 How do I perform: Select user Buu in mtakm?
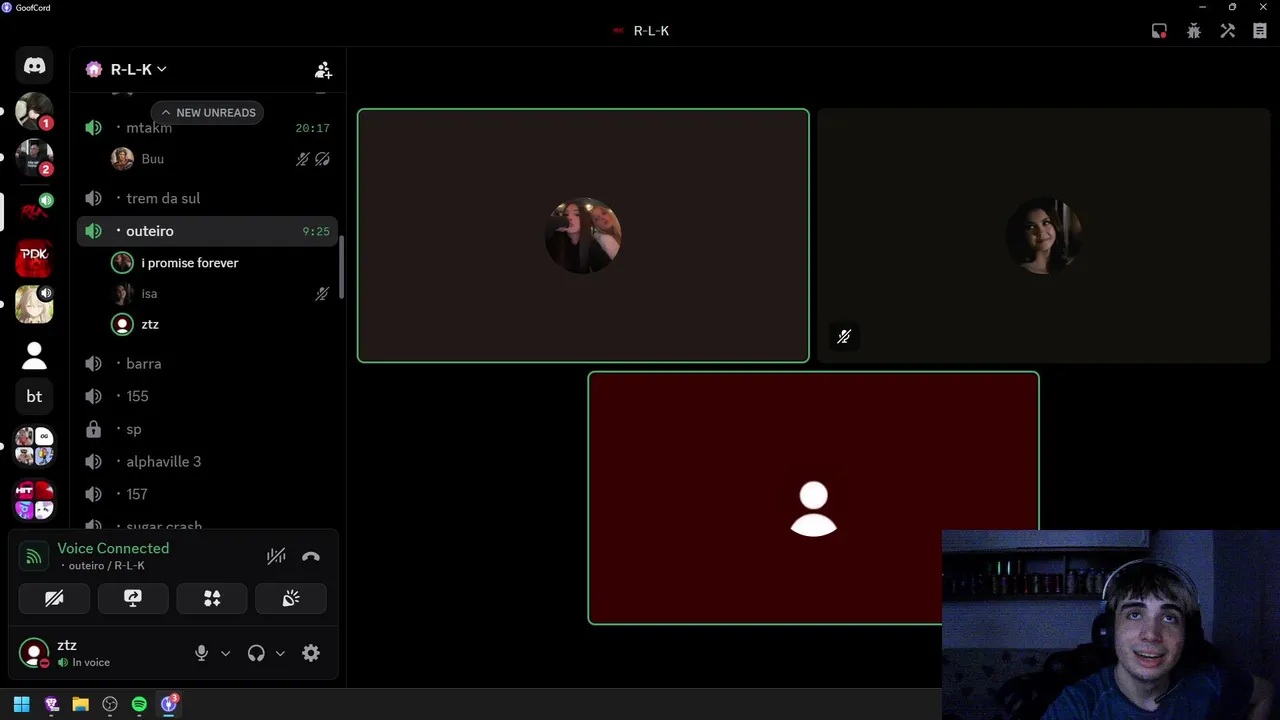click(x=220, y=159)
